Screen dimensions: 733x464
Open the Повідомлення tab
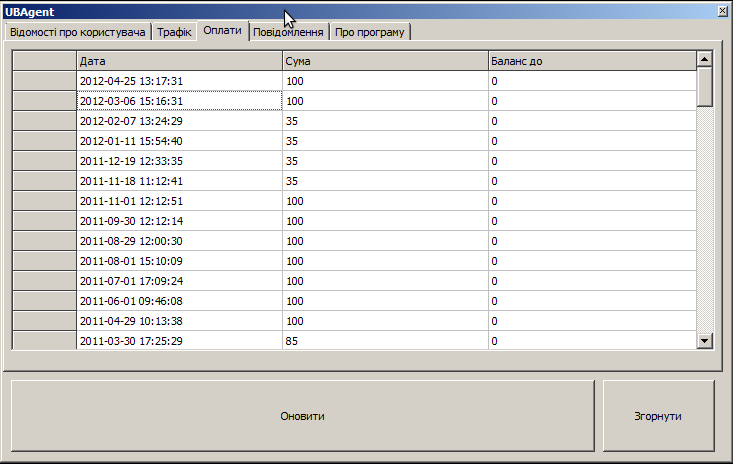tap(288, 33)
